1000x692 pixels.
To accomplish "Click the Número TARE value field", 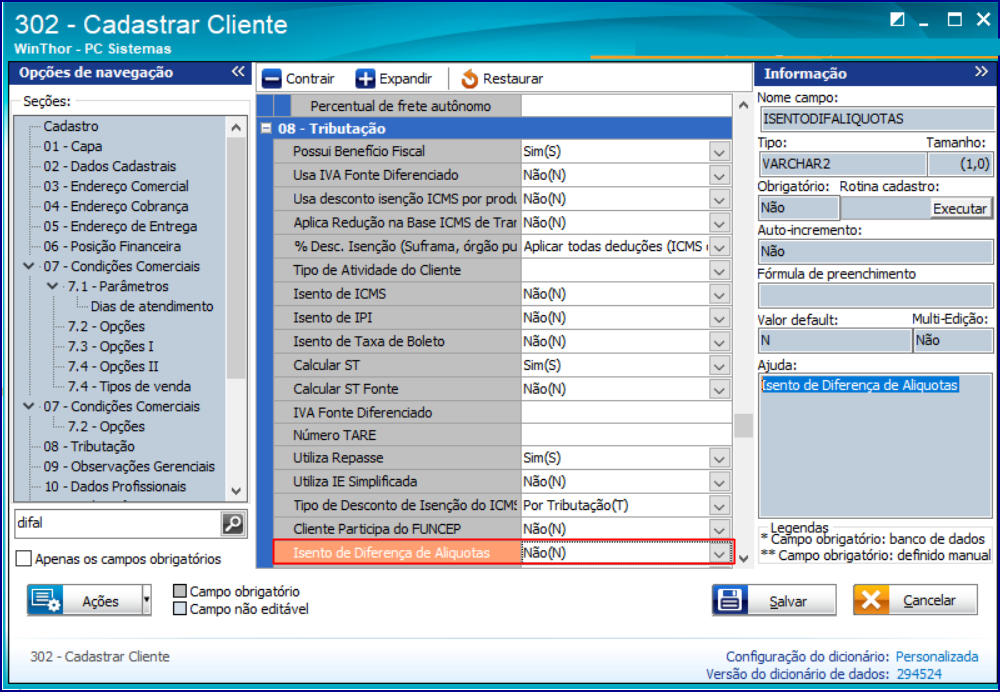I will [626, 436].
